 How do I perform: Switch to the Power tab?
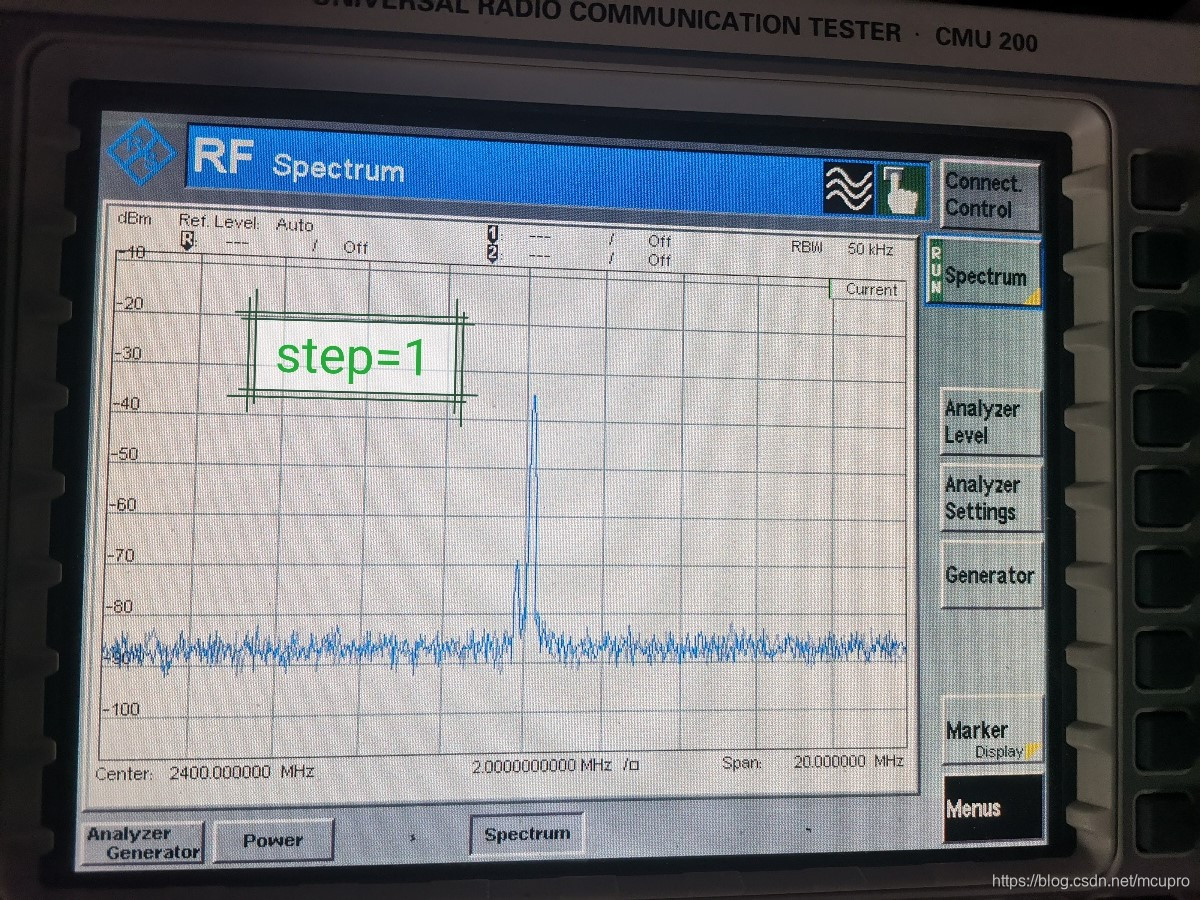click(273, 841)
